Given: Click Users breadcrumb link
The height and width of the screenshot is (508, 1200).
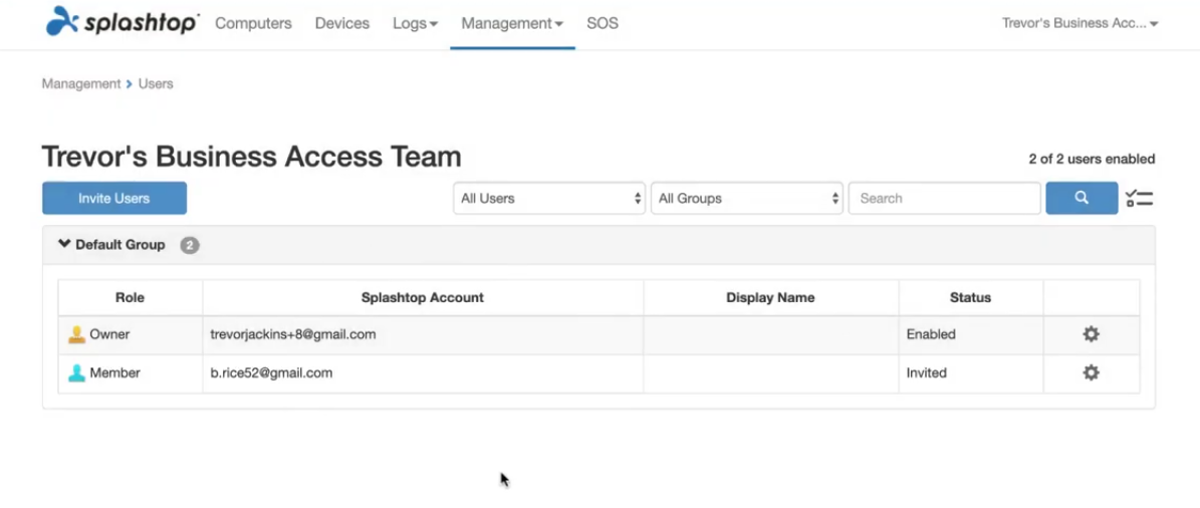Looking at the screenshot, I should [x=156, y=84].
